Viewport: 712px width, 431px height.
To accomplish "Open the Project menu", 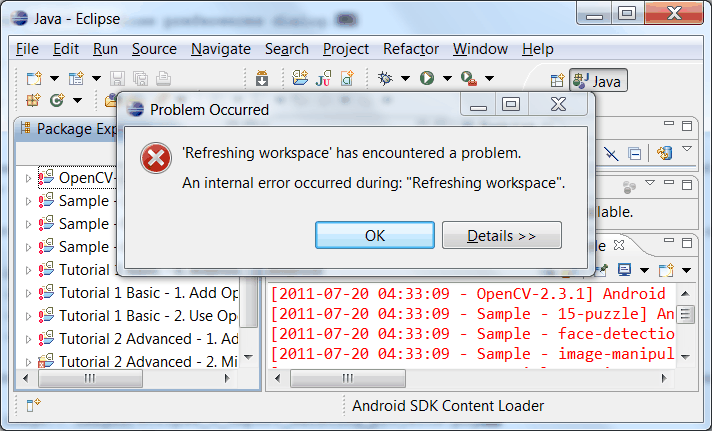I will 346,49.
